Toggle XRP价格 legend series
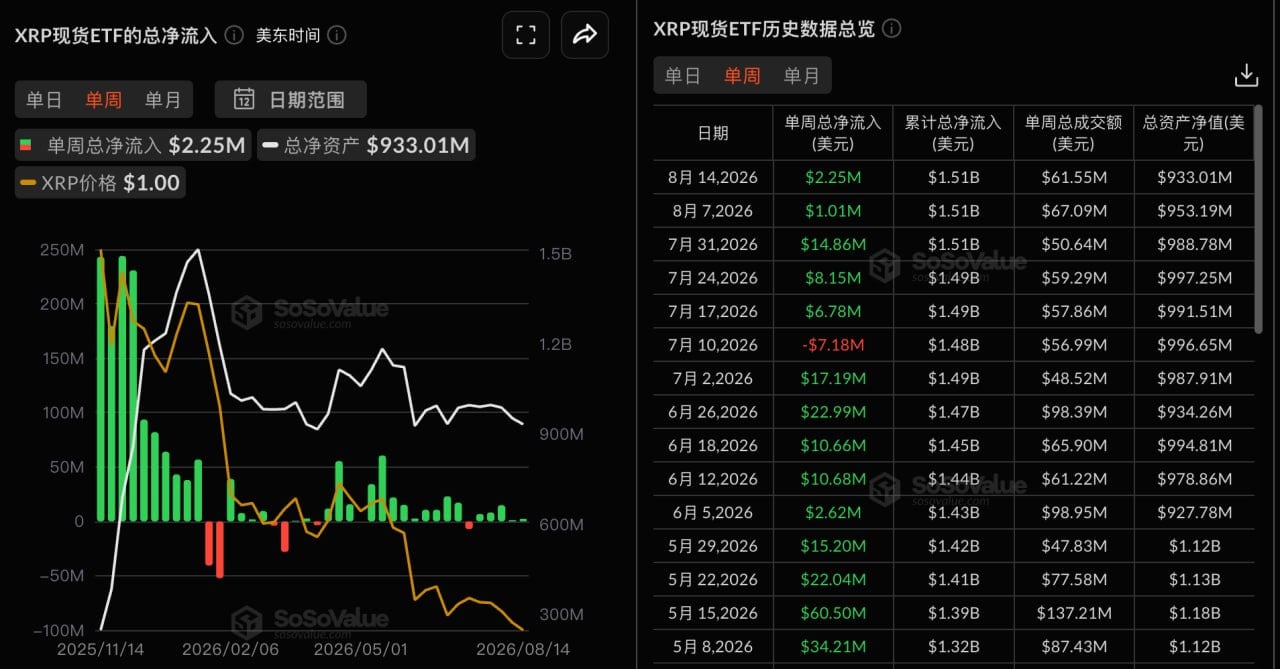The height and width of the screenshot is (669, 1280). click(x=100, y=183)
